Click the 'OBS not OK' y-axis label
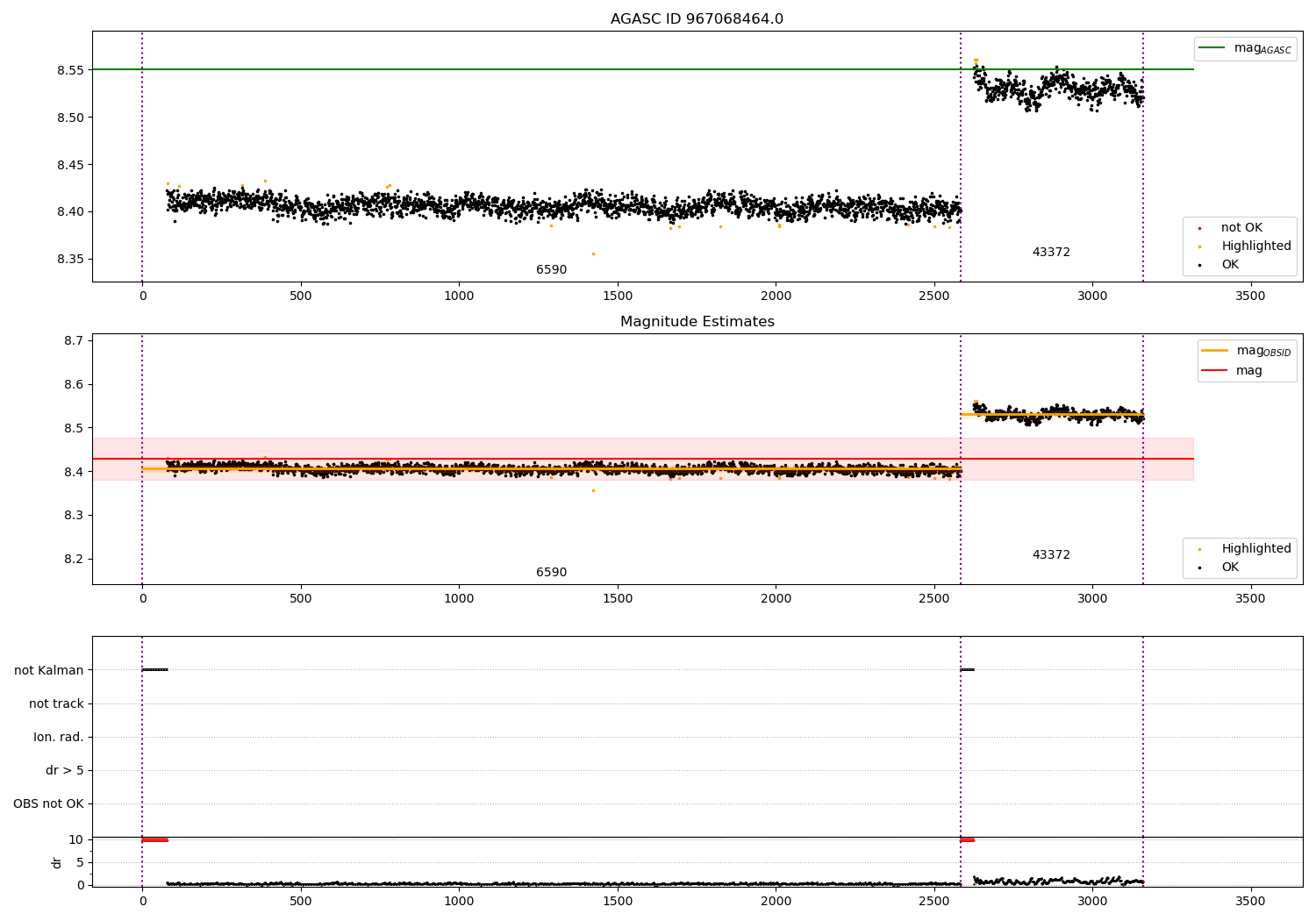The height and width of the screenshot is (921, 1316). [x=48, y=804]
